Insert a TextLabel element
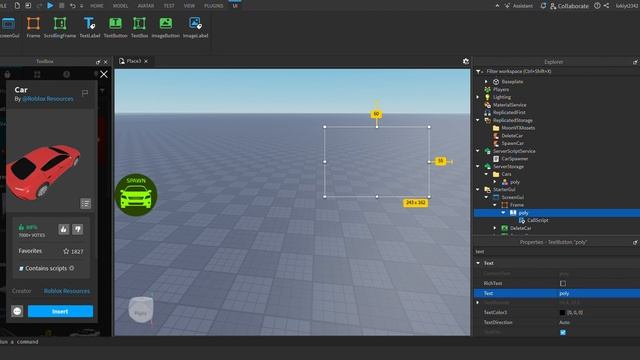The height and width of the screenshot is (360, 640). click(x=89, y=27)
